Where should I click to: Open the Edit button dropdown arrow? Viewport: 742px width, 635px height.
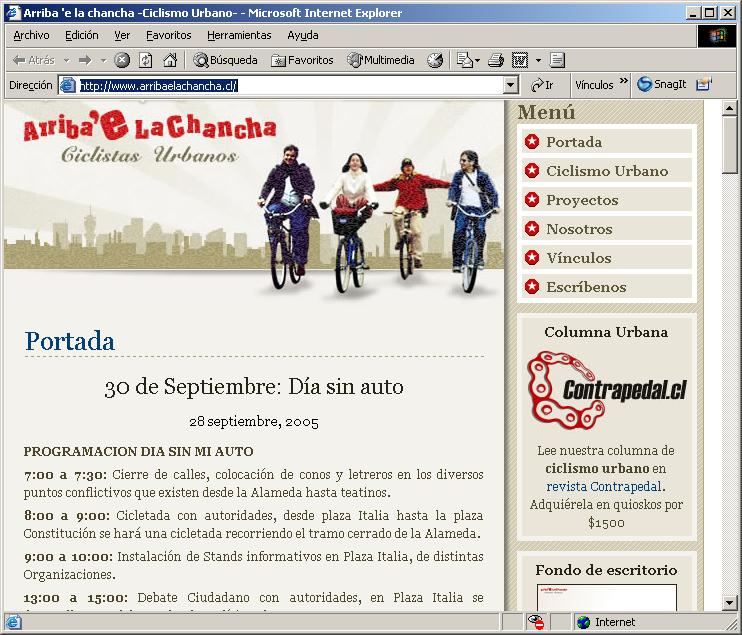click(538, 61)
